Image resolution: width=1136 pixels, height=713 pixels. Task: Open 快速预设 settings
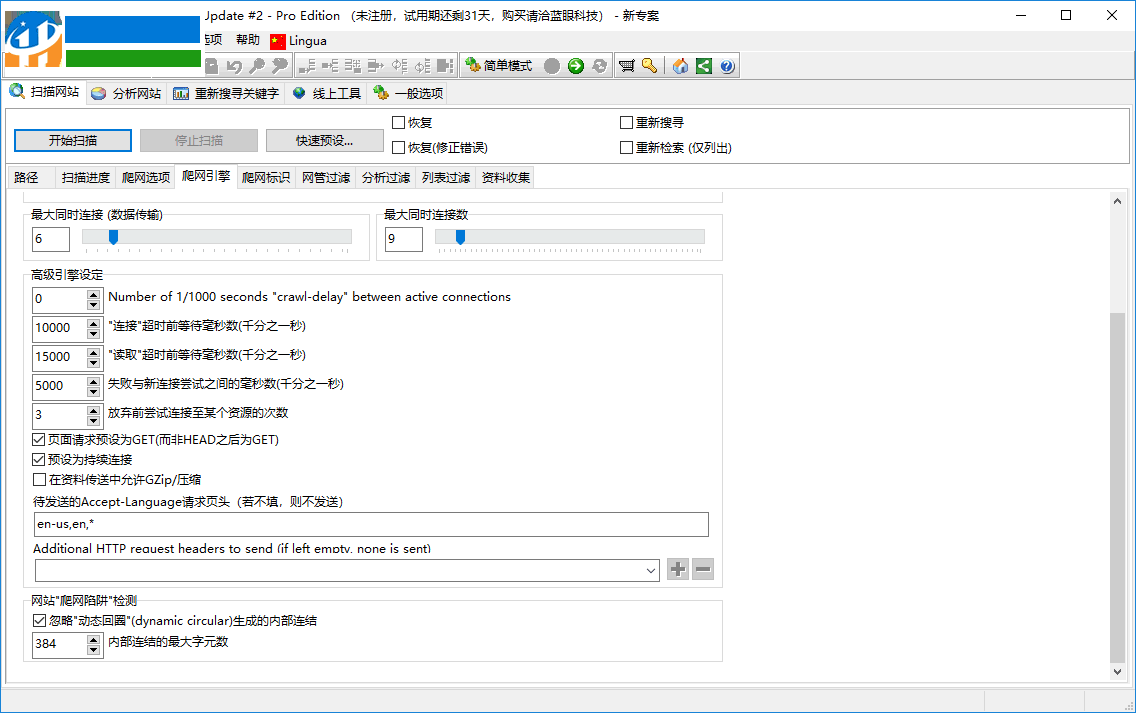click(x=324, y=140)
